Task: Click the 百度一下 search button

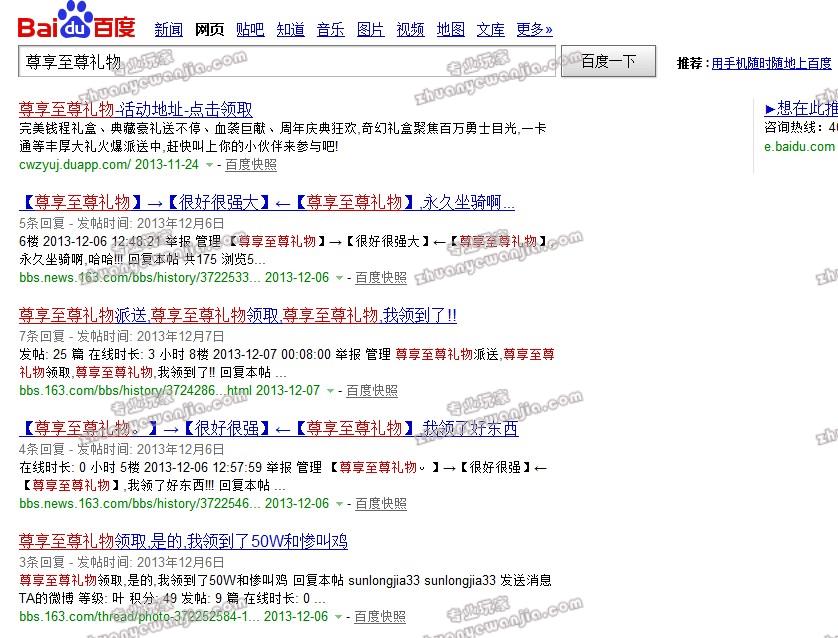Action: pyautogui.click(x=608, y=61)
